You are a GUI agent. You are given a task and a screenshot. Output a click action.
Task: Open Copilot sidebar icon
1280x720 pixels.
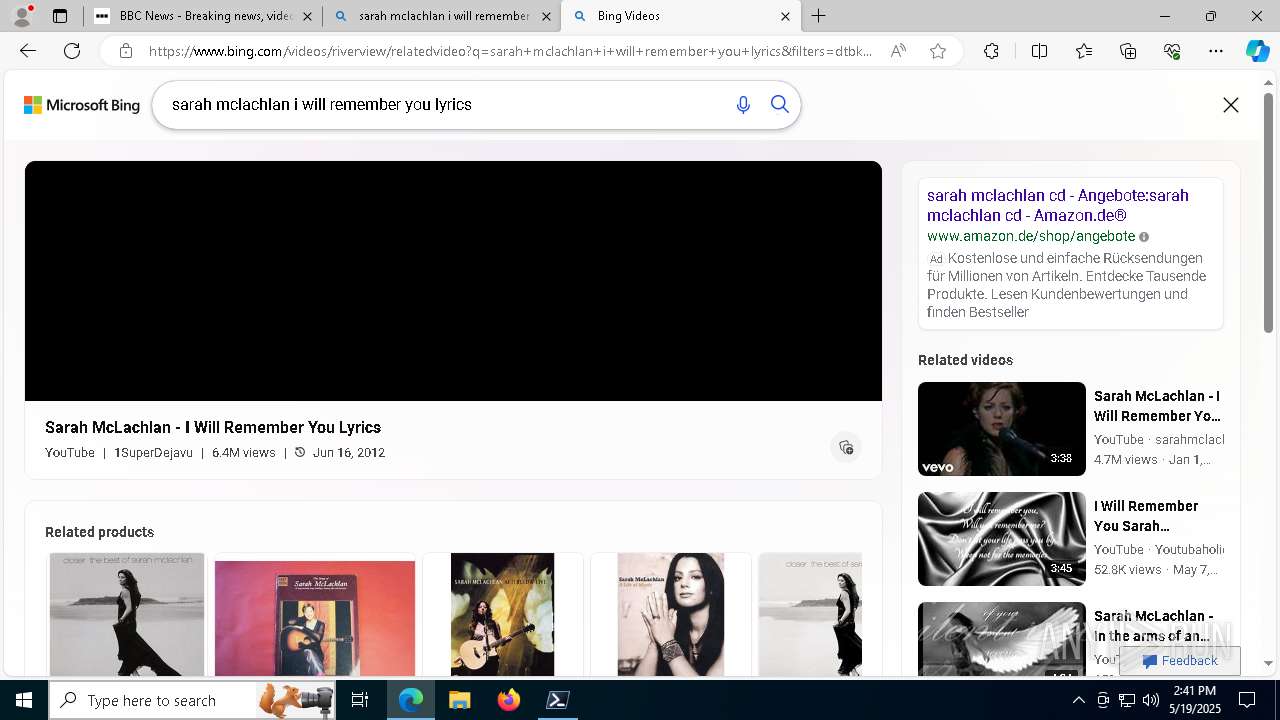click(1257, 51)
